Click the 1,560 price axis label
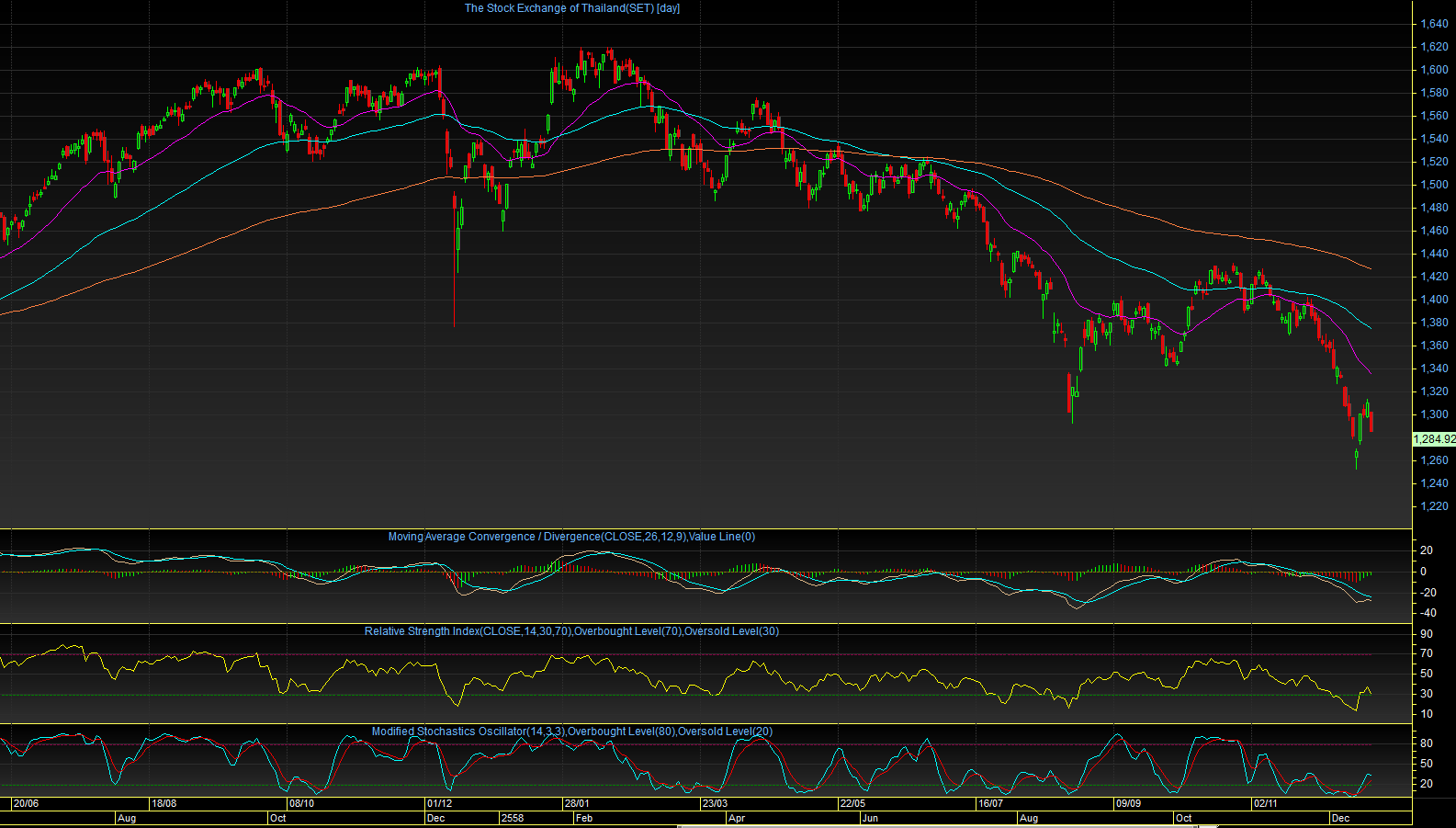The image size is (1456, 828). (1434, 116)
